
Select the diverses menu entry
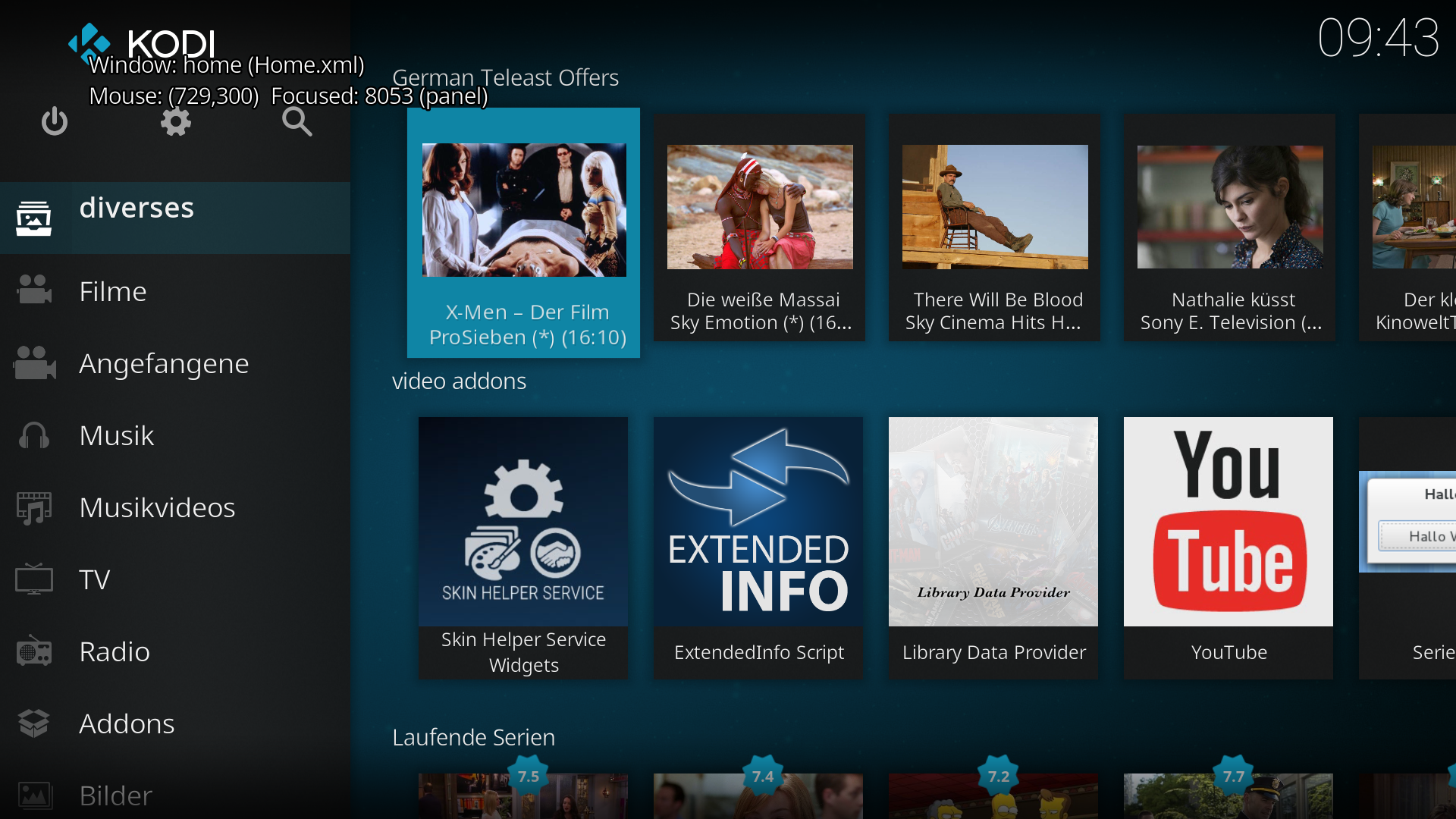click(175, 218)
